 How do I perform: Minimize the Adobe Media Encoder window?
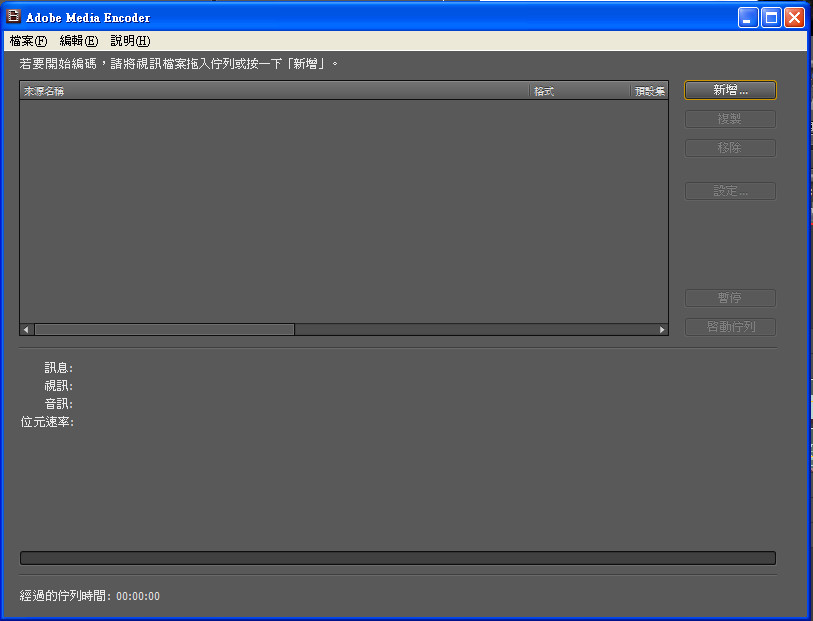[748, 18]
